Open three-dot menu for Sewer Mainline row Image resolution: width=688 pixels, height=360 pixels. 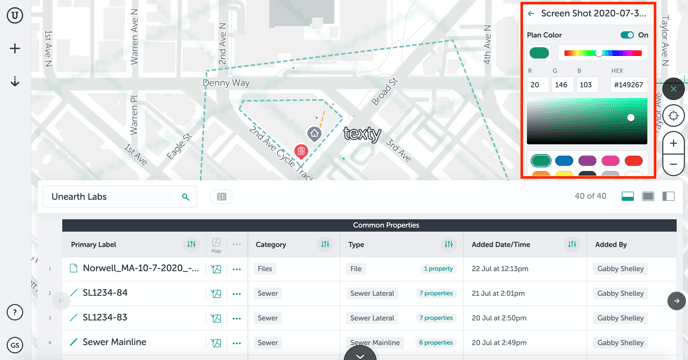pos(236,343)
